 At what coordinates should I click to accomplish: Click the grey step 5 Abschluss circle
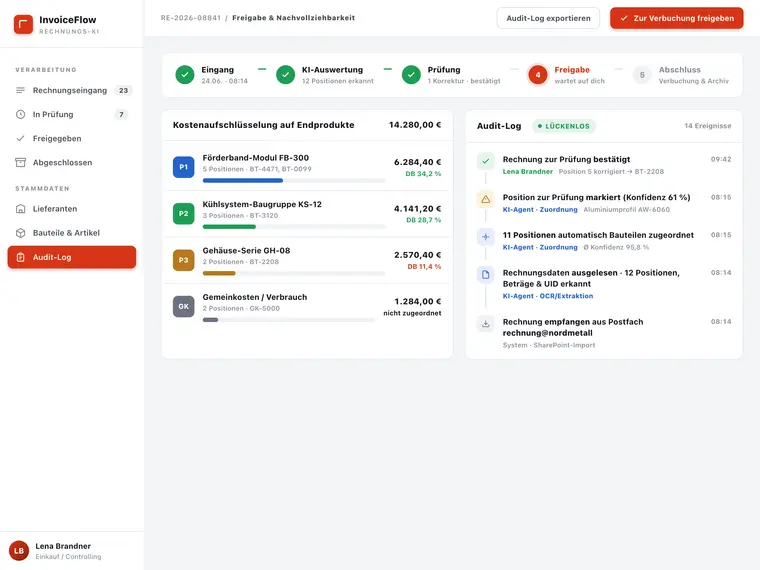click(642, 75)
